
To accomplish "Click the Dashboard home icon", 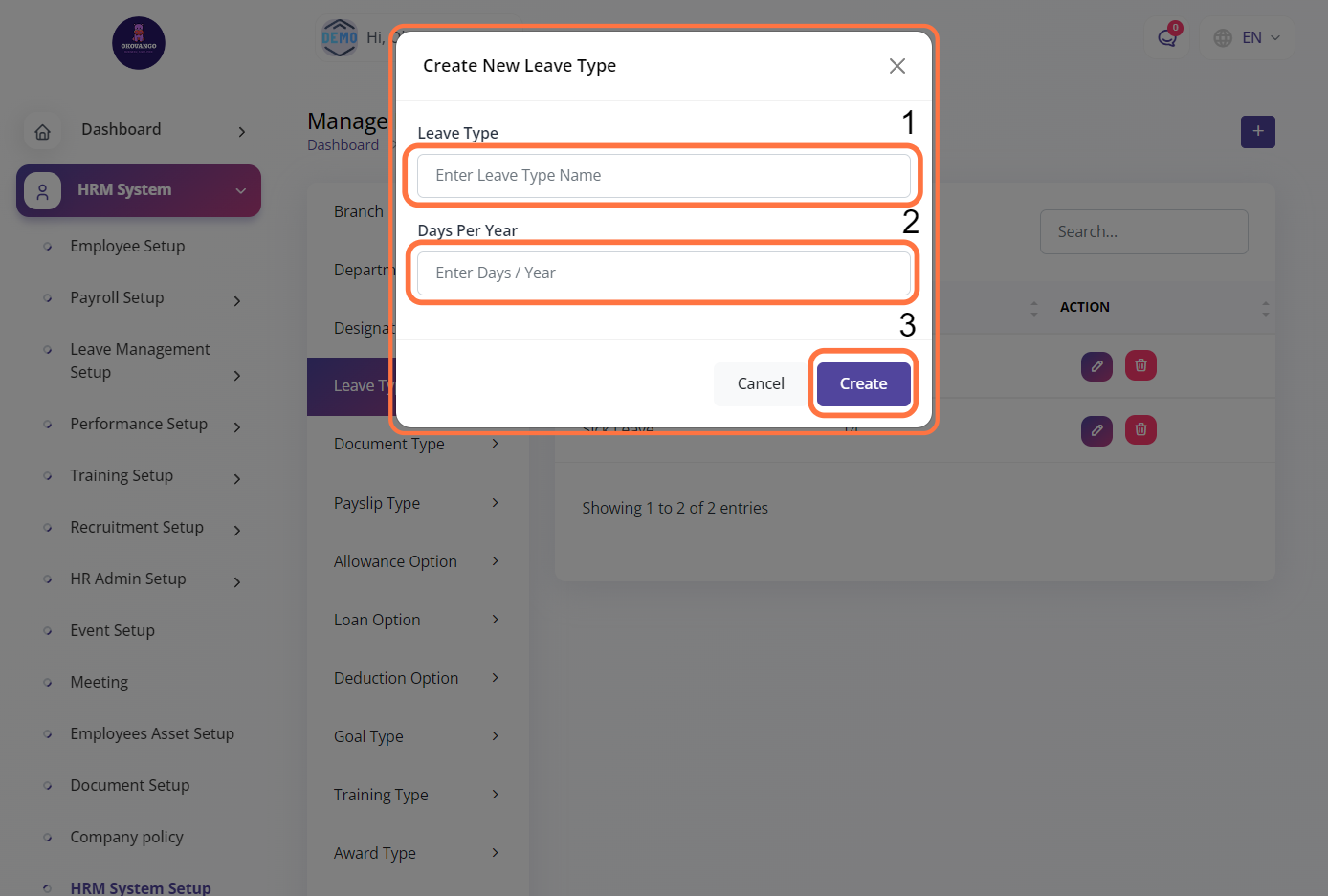I will (43, 132).
